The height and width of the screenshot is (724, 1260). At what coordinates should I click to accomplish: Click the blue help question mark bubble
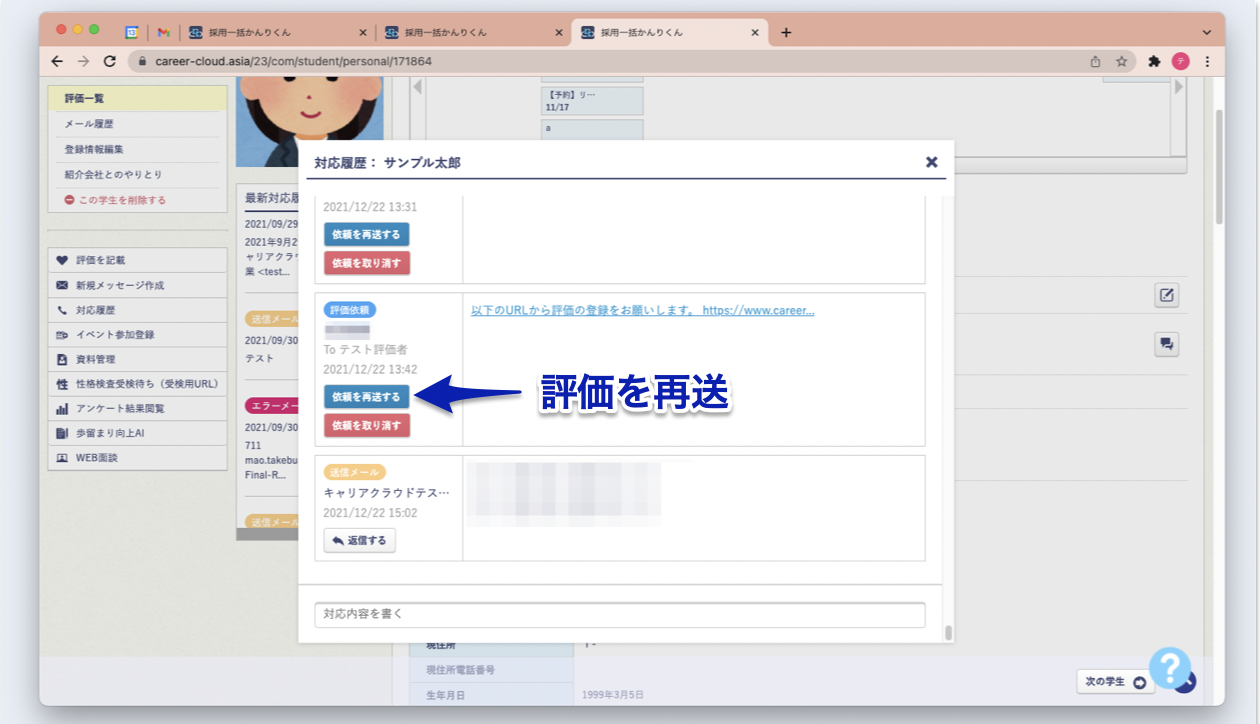click(1169, 667)
